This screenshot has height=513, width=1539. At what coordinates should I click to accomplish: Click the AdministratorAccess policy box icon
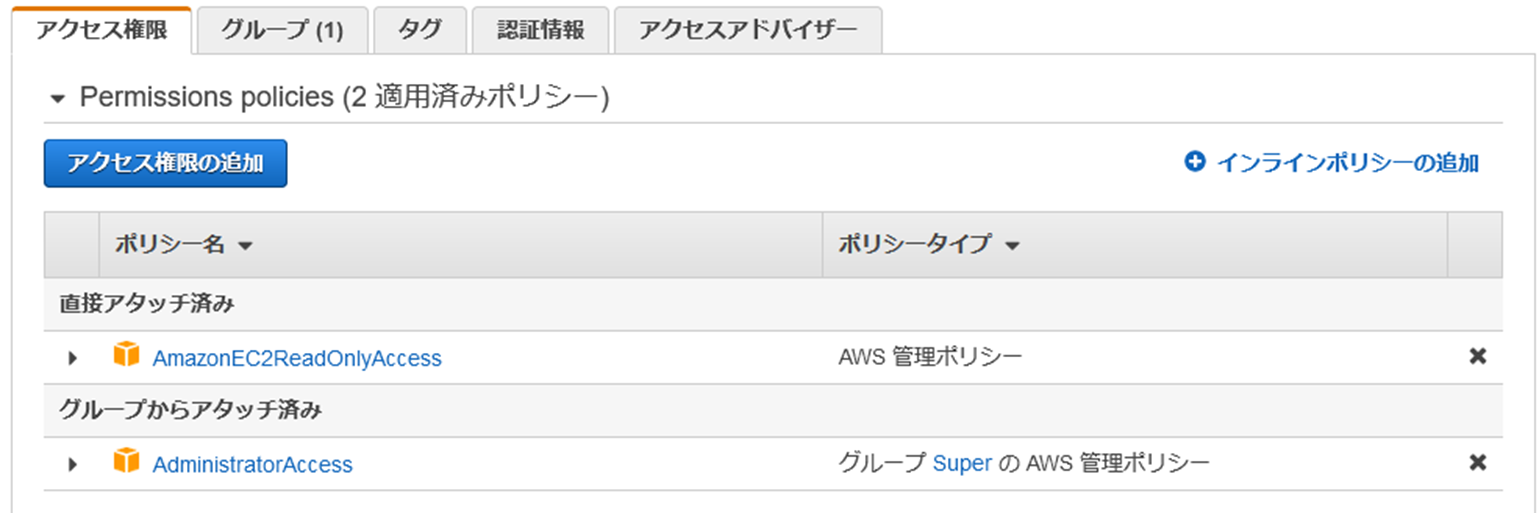[126, 462]
